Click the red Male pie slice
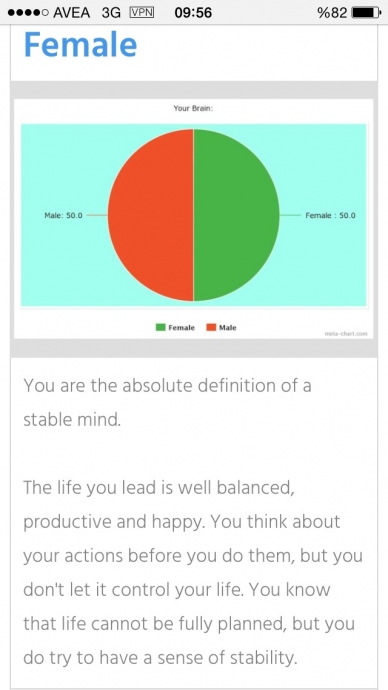Screen dimensions: 388x690 150,215
